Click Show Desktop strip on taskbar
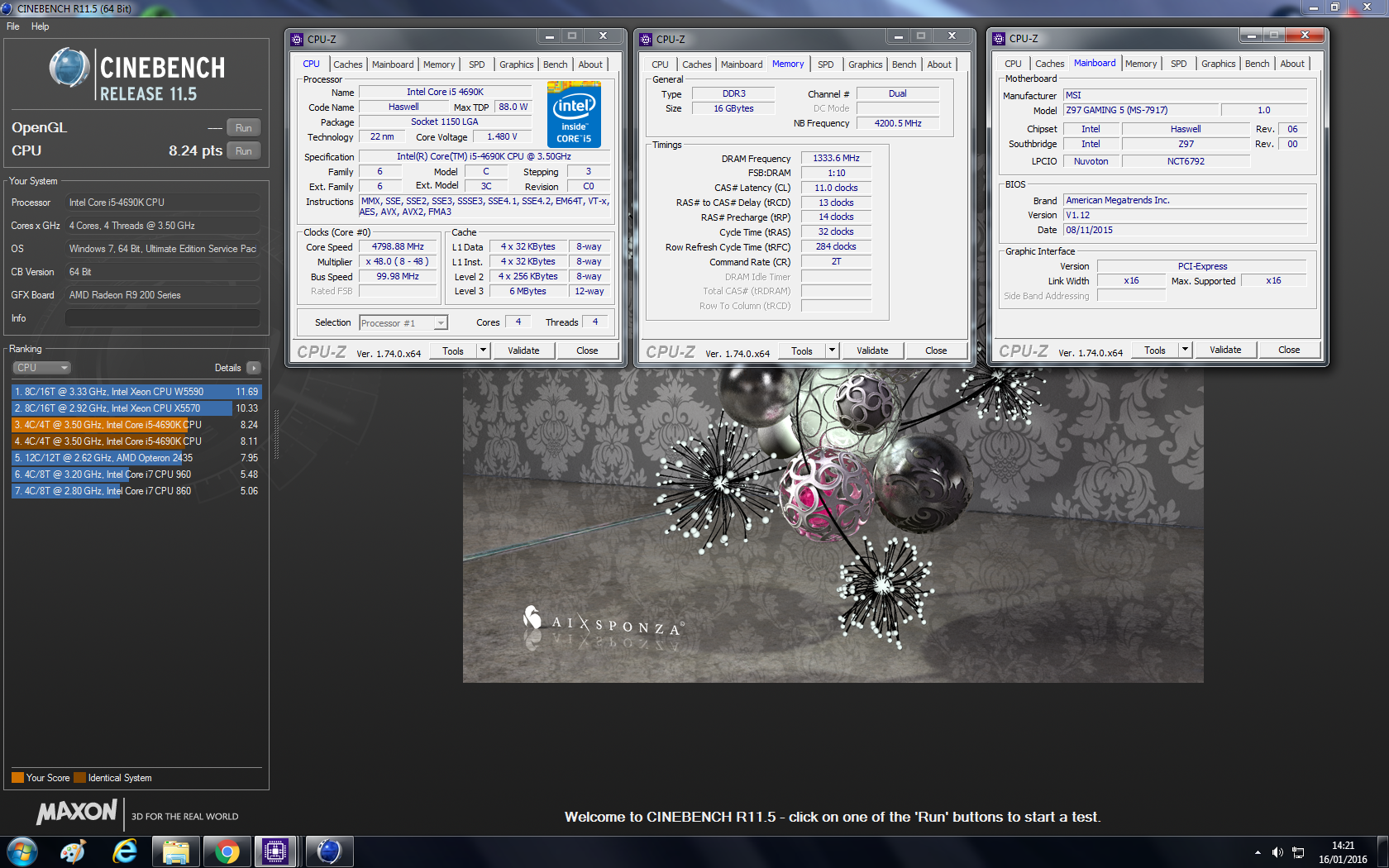Image resolution: width=1389 pixels, height=868 pixels. [1382, 852]
